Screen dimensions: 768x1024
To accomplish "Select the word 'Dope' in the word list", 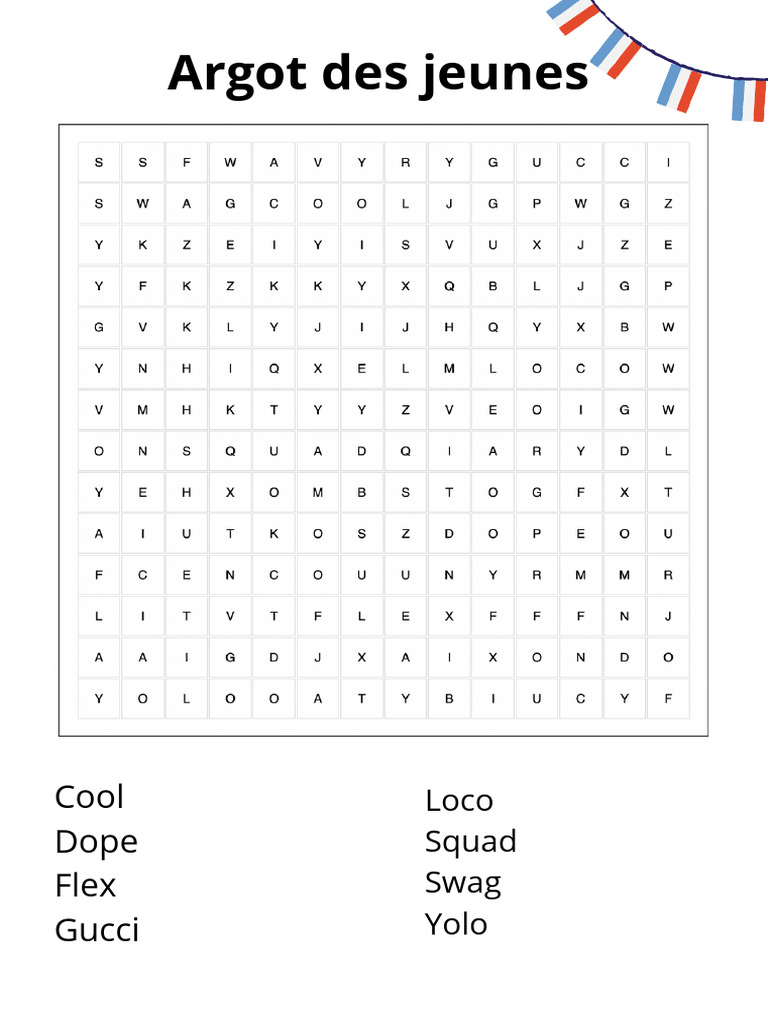I will [96, 841].
